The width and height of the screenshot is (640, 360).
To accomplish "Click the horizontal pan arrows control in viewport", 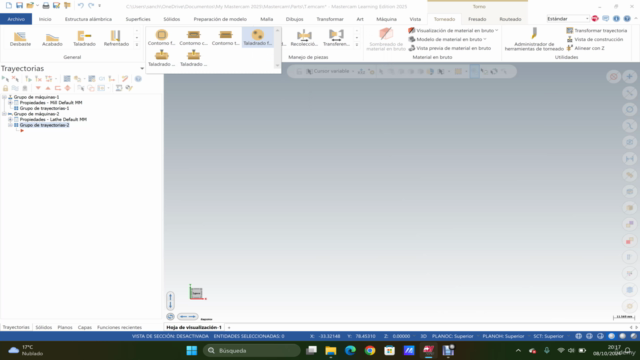I will point(187,317).
